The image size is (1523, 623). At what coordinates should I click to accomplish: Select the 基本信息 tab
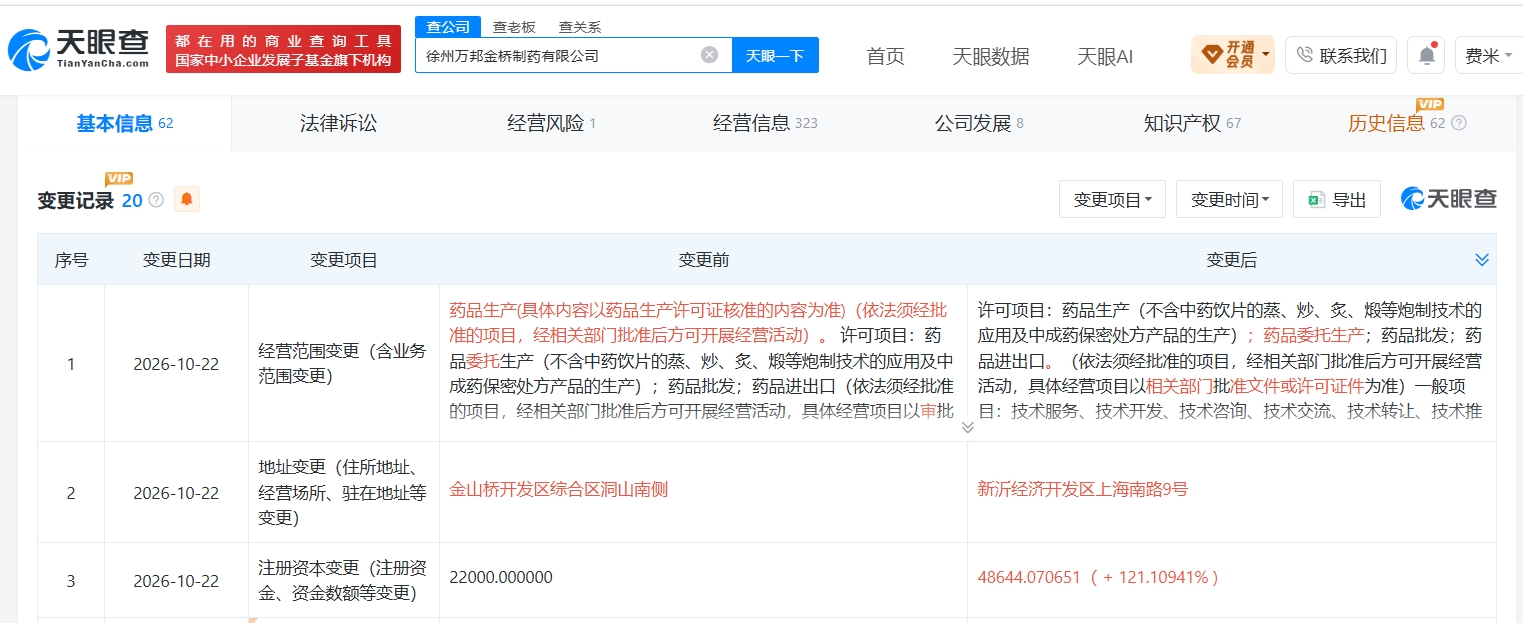(x=125, y=124)
